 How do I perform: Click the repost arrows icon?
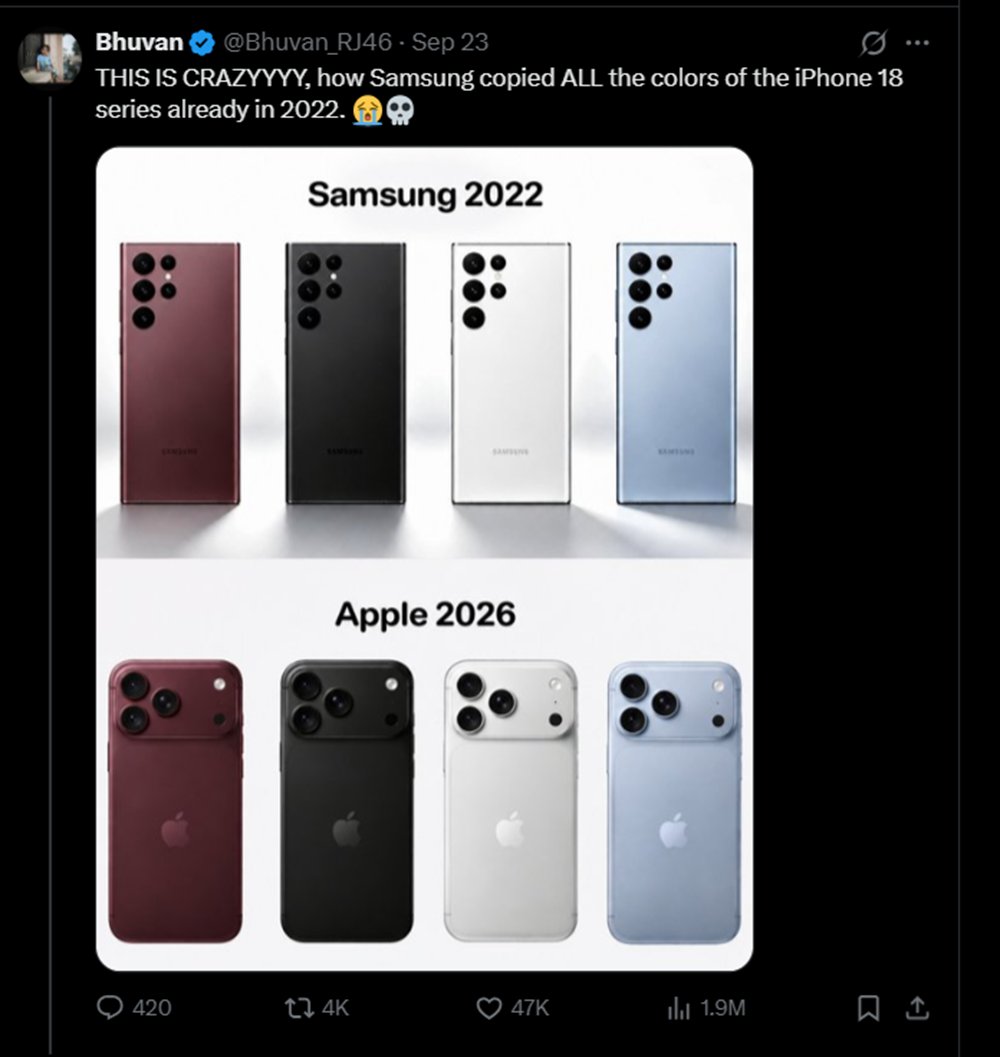pyautogui.click(x=299, y=1008)
